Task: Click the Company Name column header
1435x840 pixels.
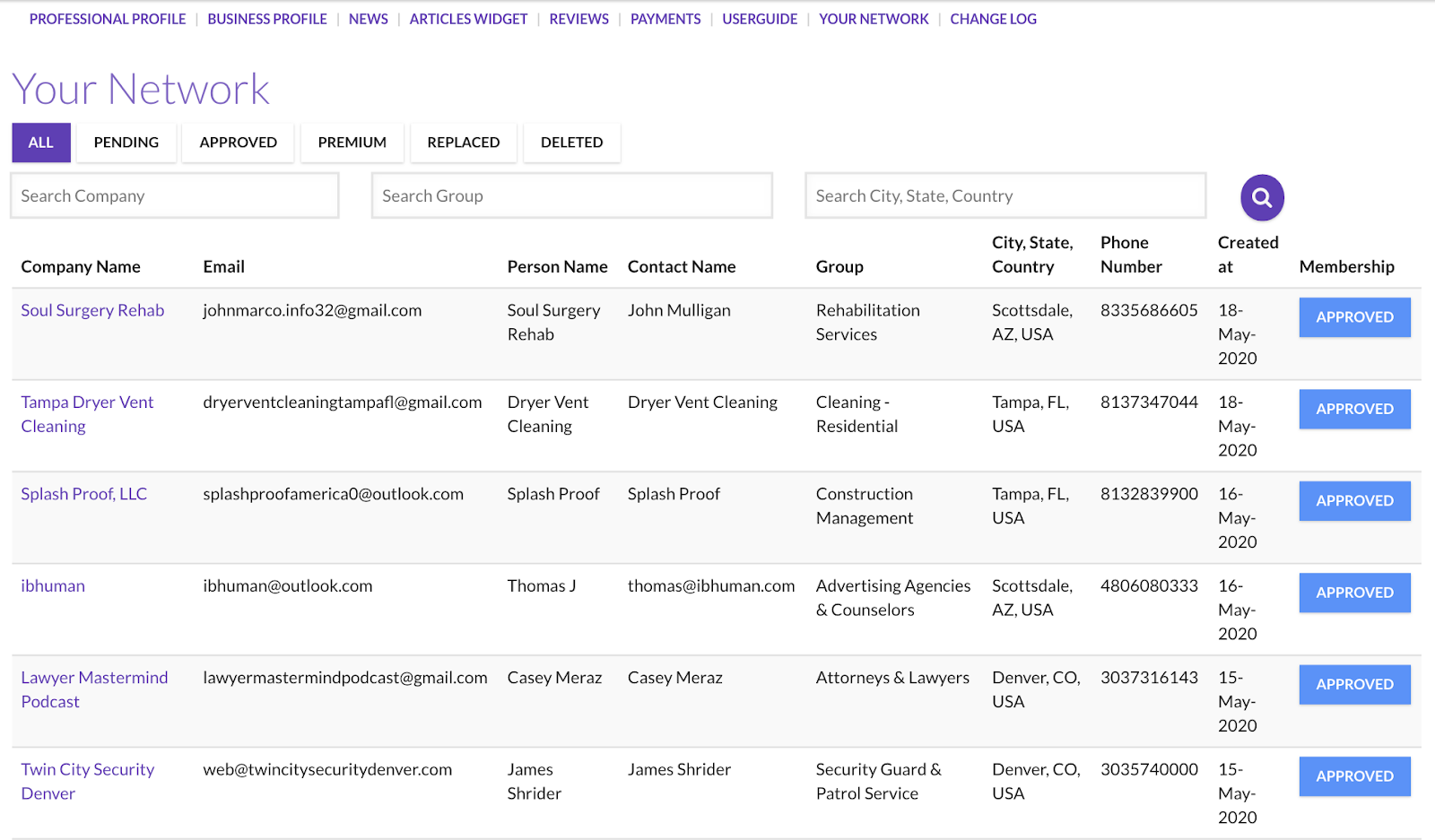Action: tap(81, 266)
